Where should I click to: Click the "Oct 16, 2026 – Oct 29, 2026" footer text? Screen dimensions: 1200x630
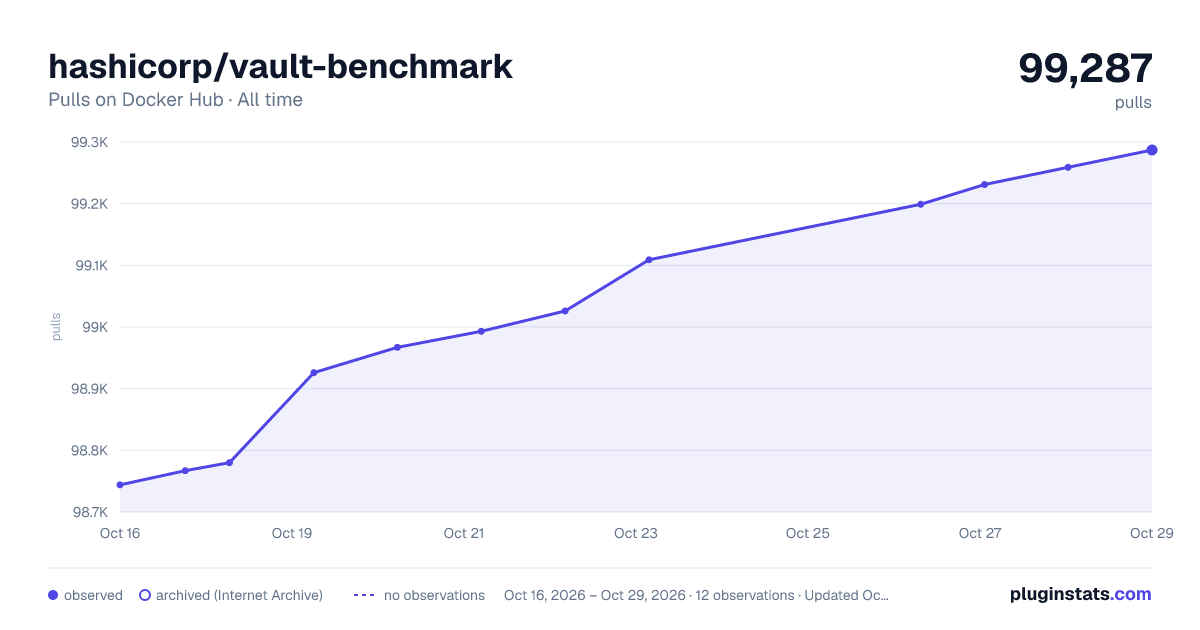click(595, 595)
